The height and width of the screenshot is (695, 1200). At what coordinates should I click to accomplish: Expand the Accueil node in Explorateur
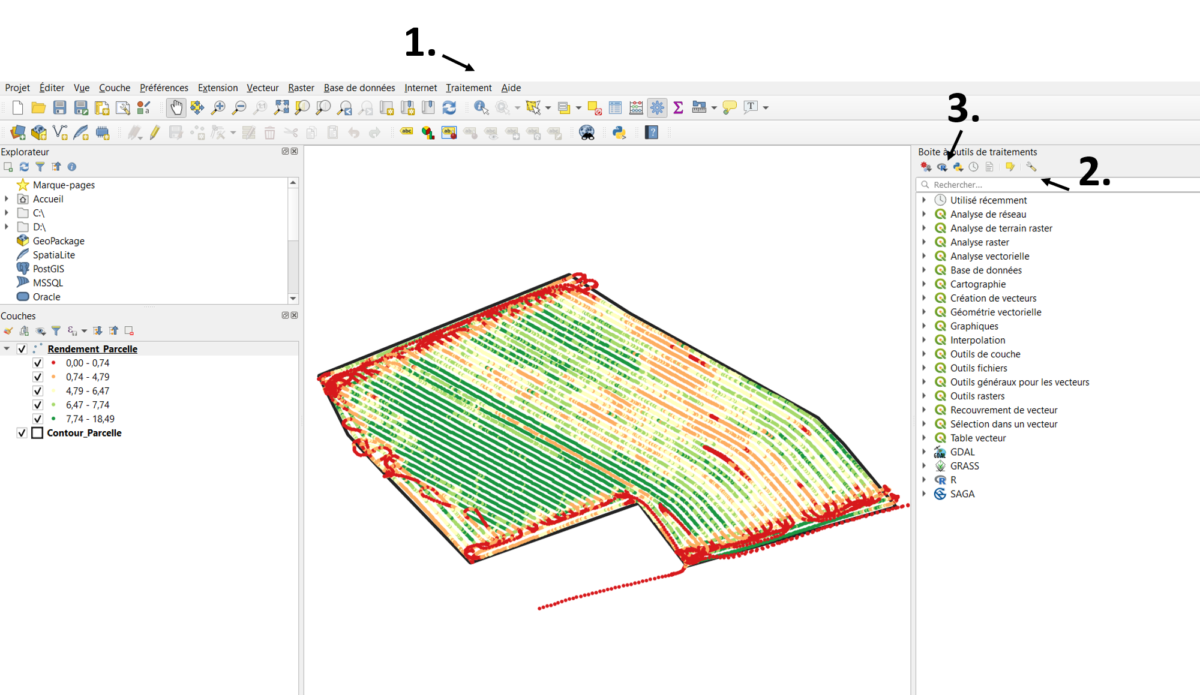pos(7,199)
